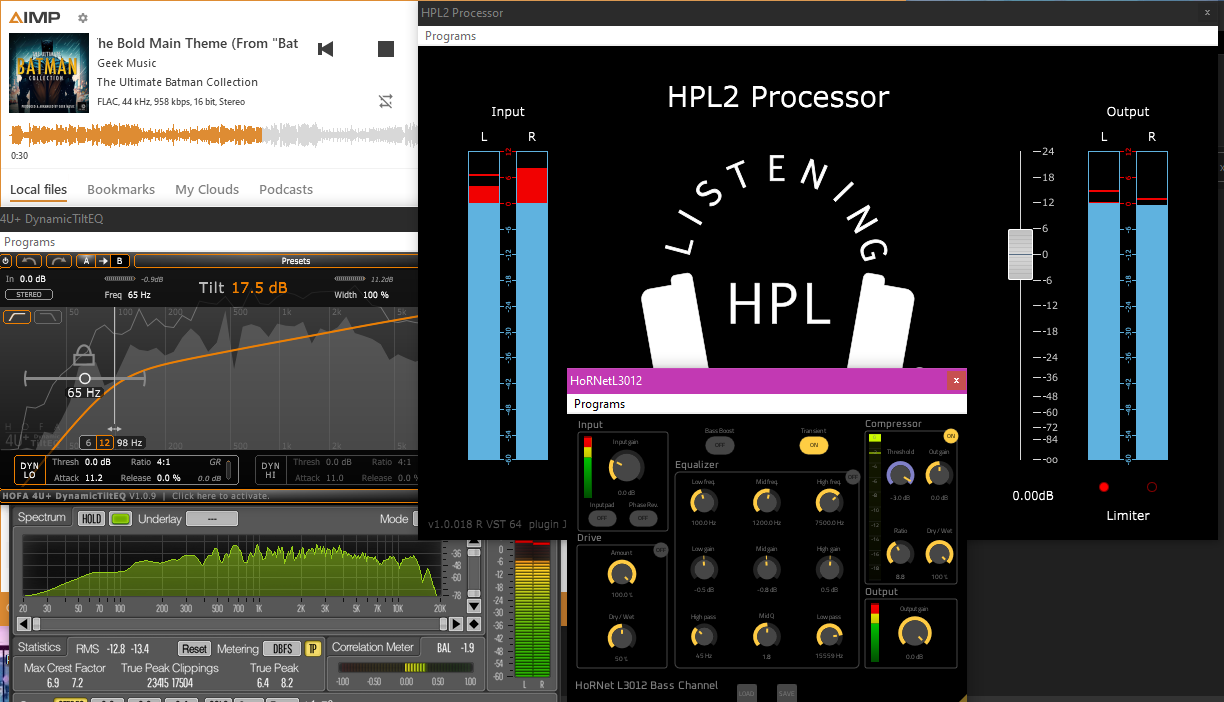Click LOAD in HoRNet L3012
This screenshot has width=1224, height=702.
pyautogui.click(x=746, y=692)
